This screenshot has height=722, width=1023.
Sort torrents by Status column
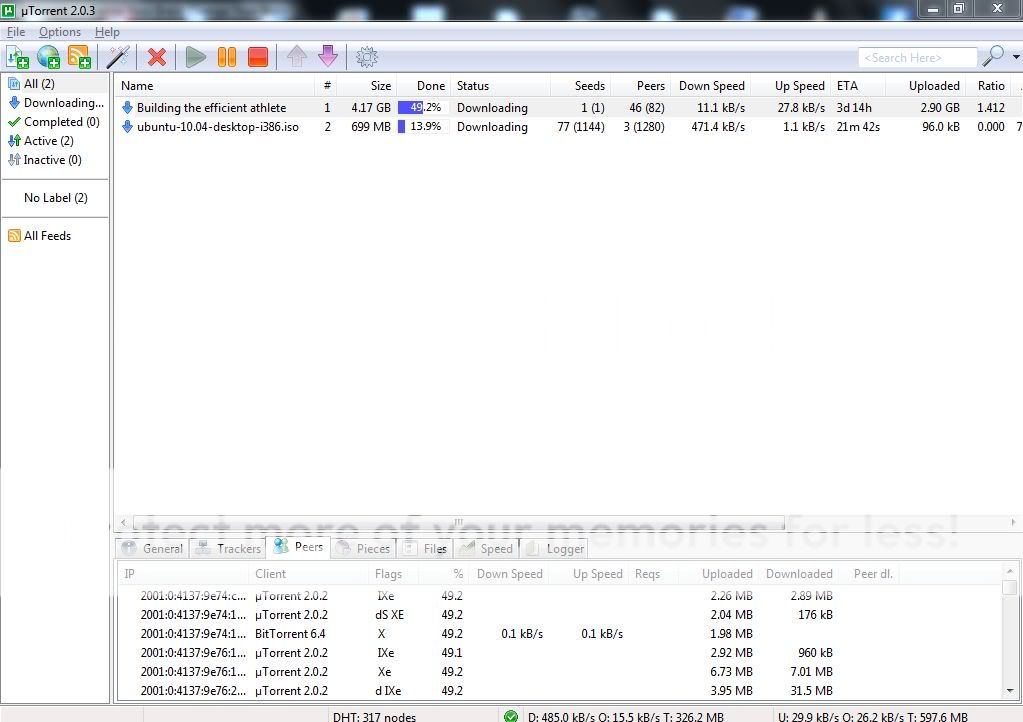pos(500,85)
